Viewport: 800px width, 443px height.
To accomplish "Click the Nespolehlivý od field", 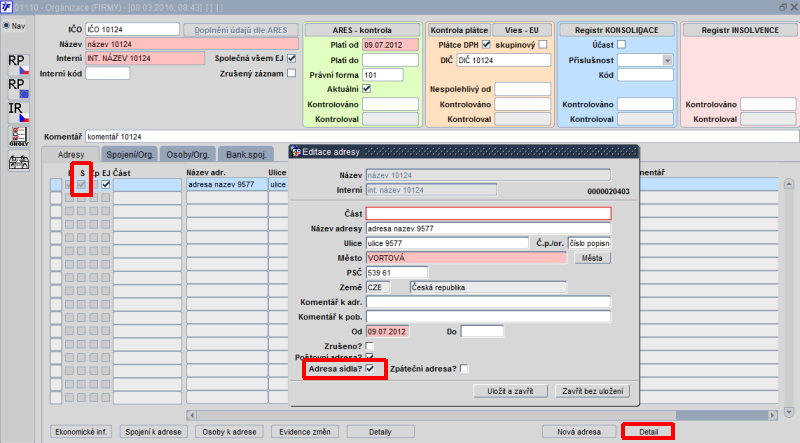I will (522, 89).
